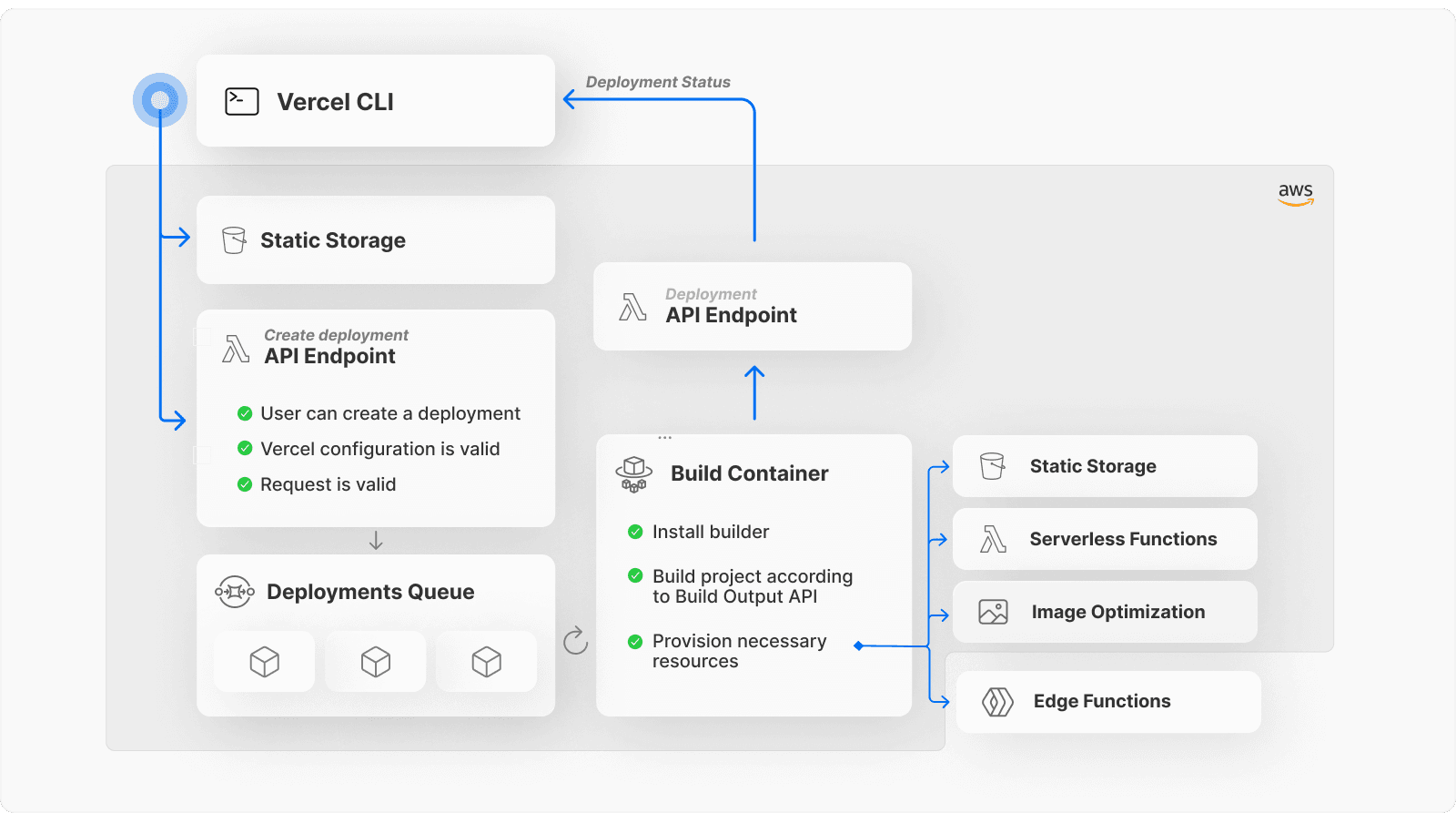Click the Image Optimization picture icon
Screen dimensions: 1456x813
pos(993,612)
